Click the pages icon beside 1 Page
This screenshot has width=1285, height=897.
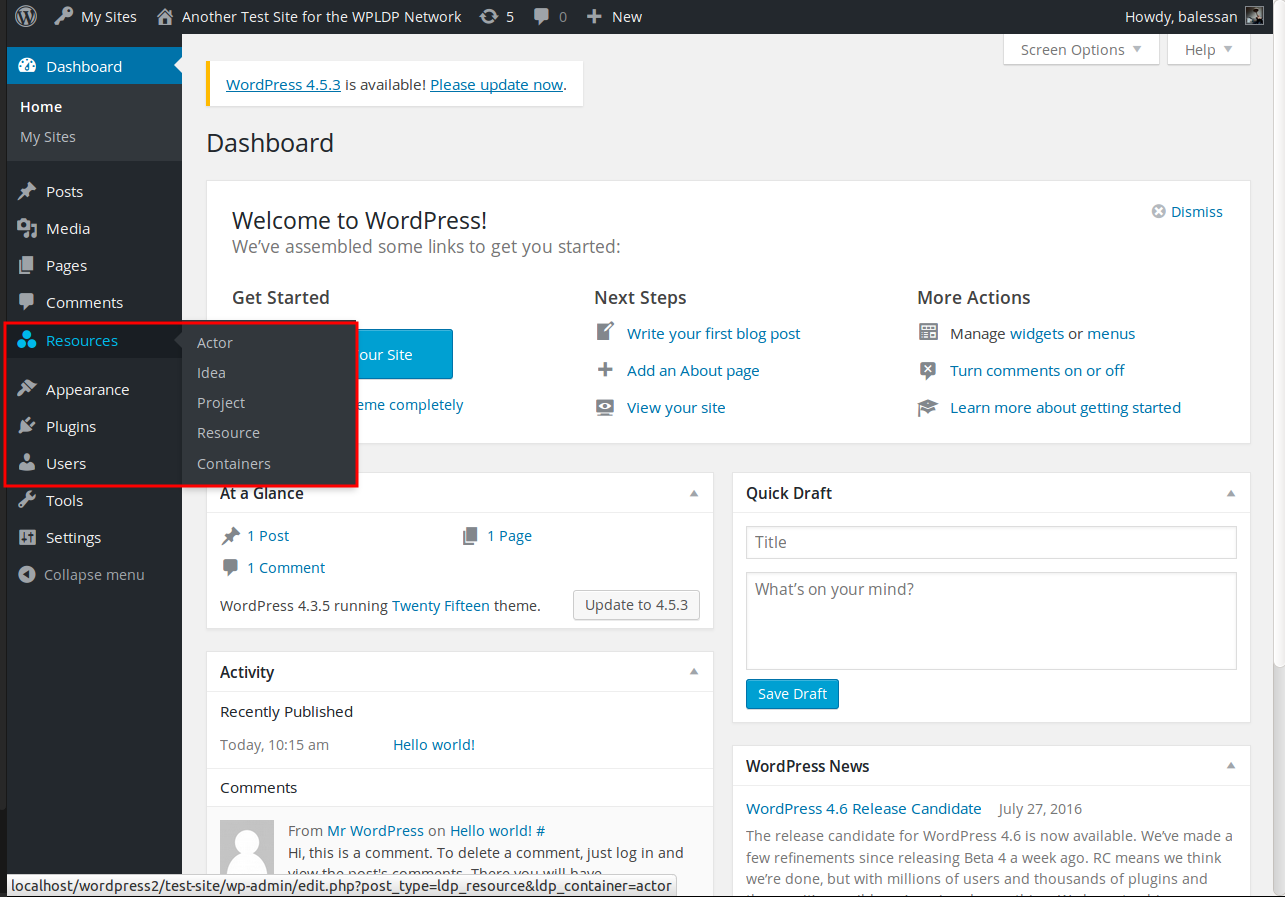click(471, 536)
